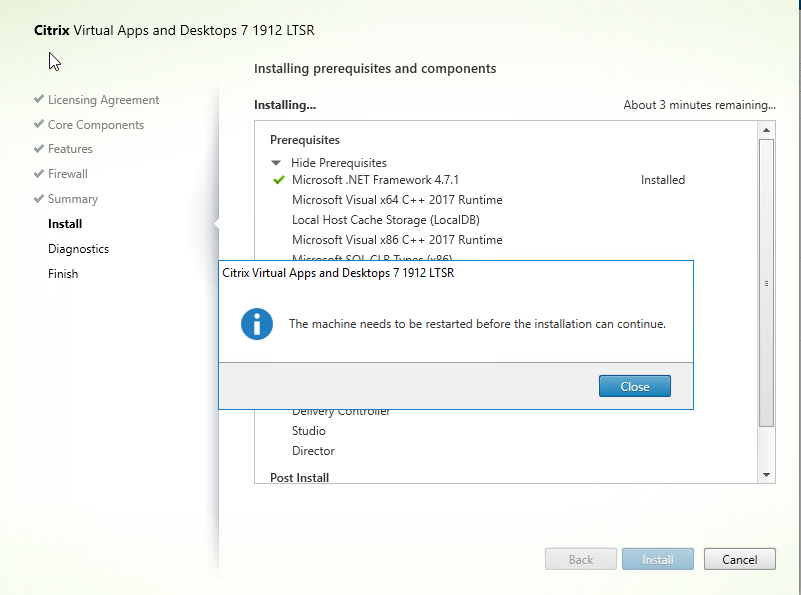The width and height of the screenshot is (801, 595).
Task: Click the Installing... status label
Action: tap(285, 105)
